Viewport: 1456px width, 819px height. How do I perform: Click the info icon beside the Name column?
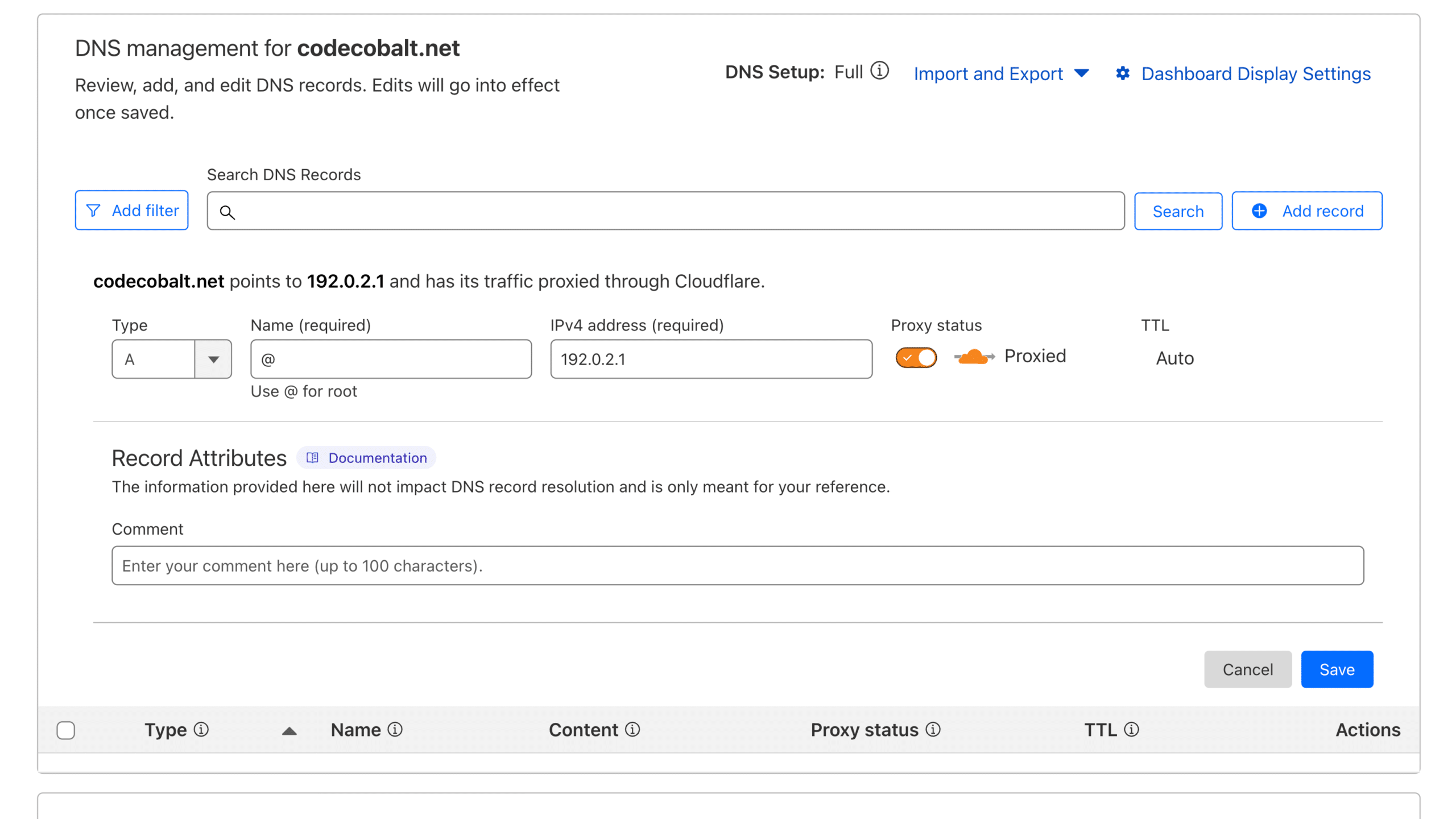click(396, 730)
